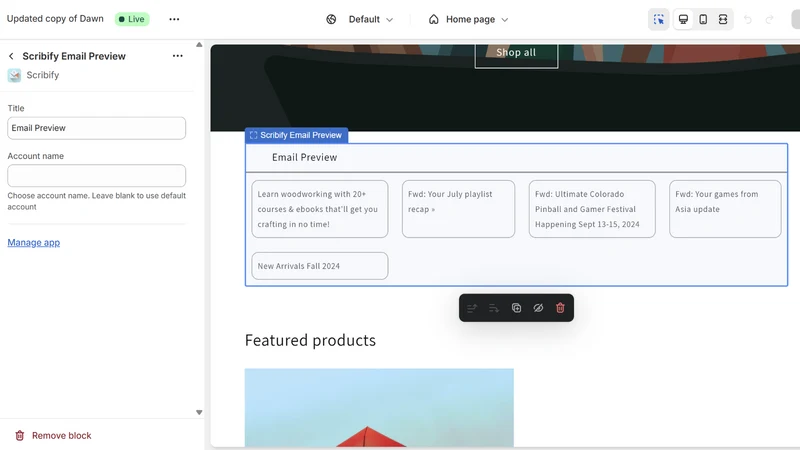Redo the last change
The width and height of the screenshot is (800, 450).
[770, 19]
